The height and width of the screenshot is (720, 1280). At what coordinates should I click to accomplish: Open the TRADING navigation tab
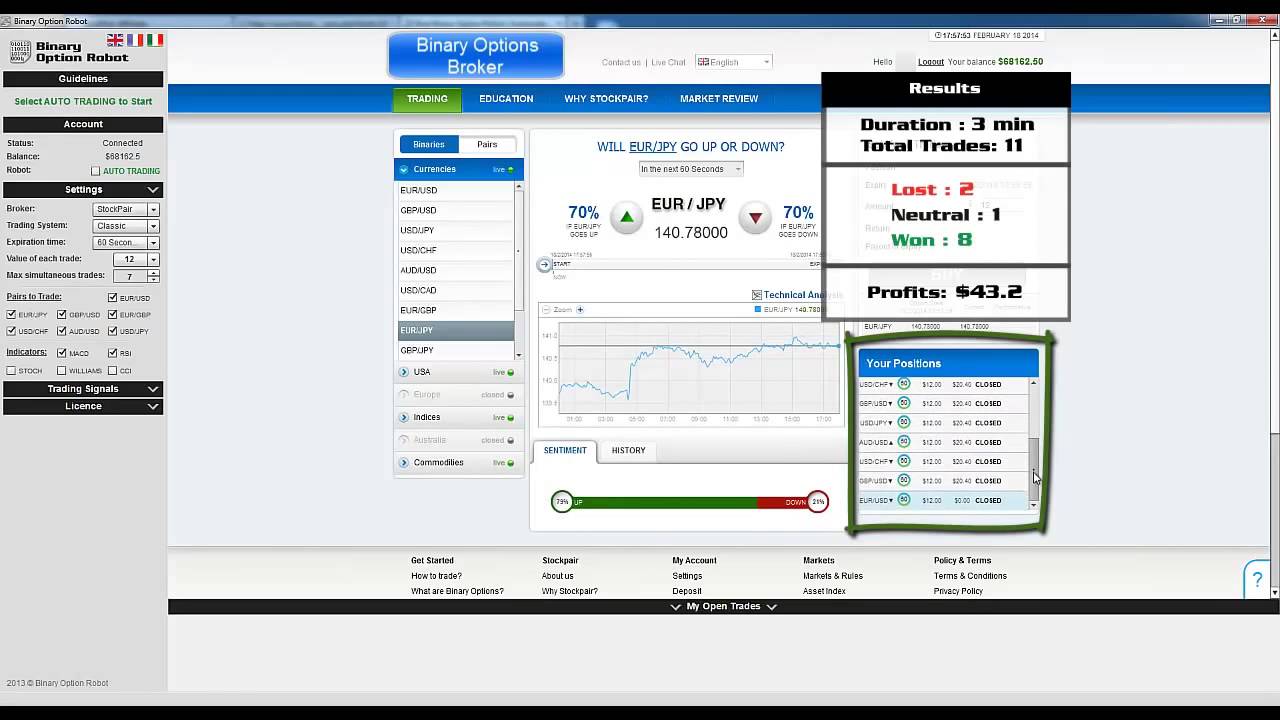coord(427,99)
